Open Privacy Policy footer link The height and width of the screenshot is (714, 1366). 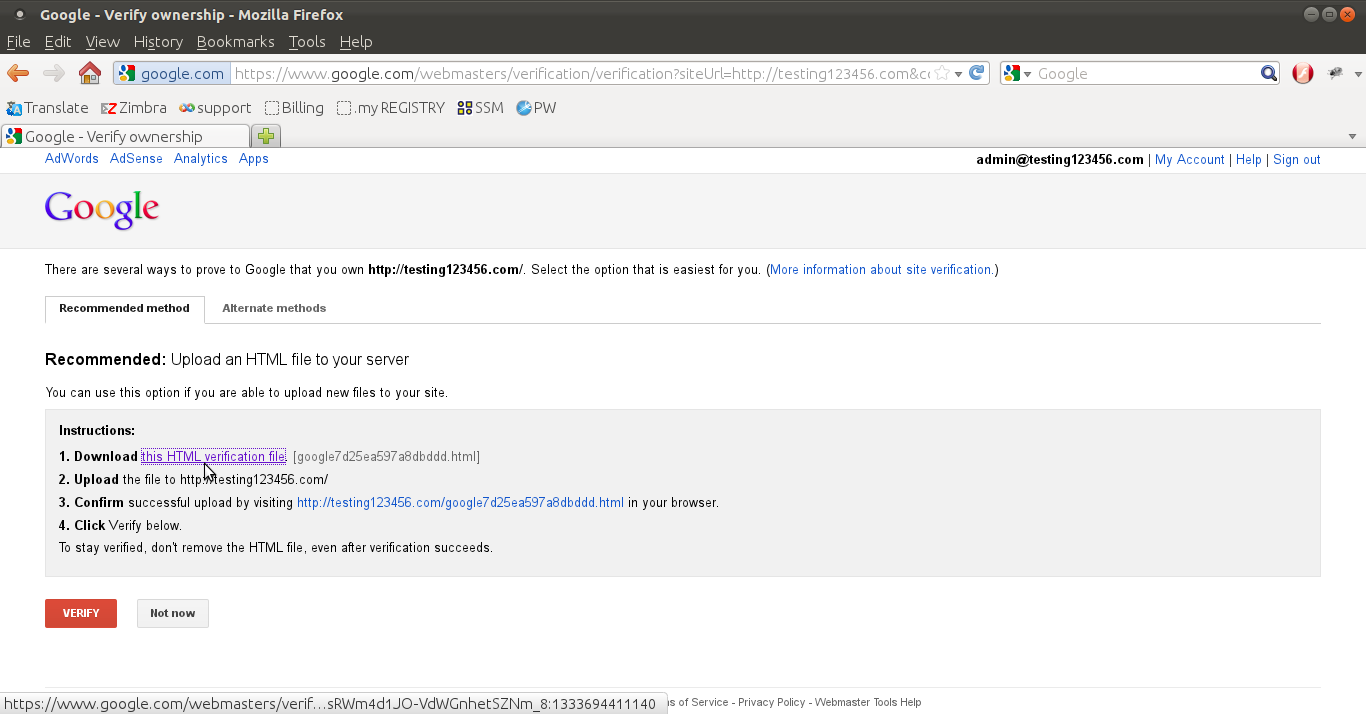pyautogui.click(x=772, y=702)
